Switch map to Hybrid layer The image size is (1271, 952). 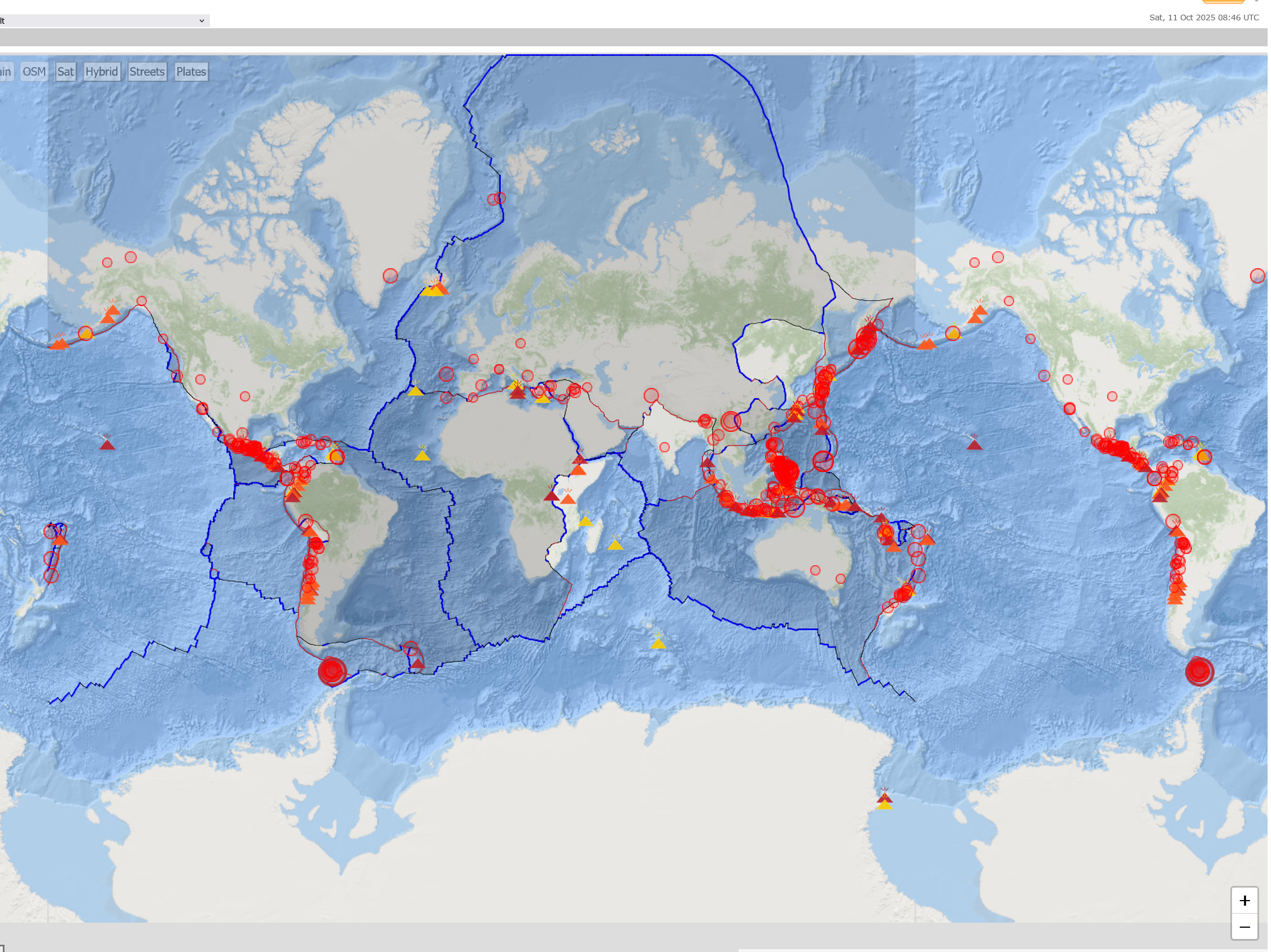[102, 72]
